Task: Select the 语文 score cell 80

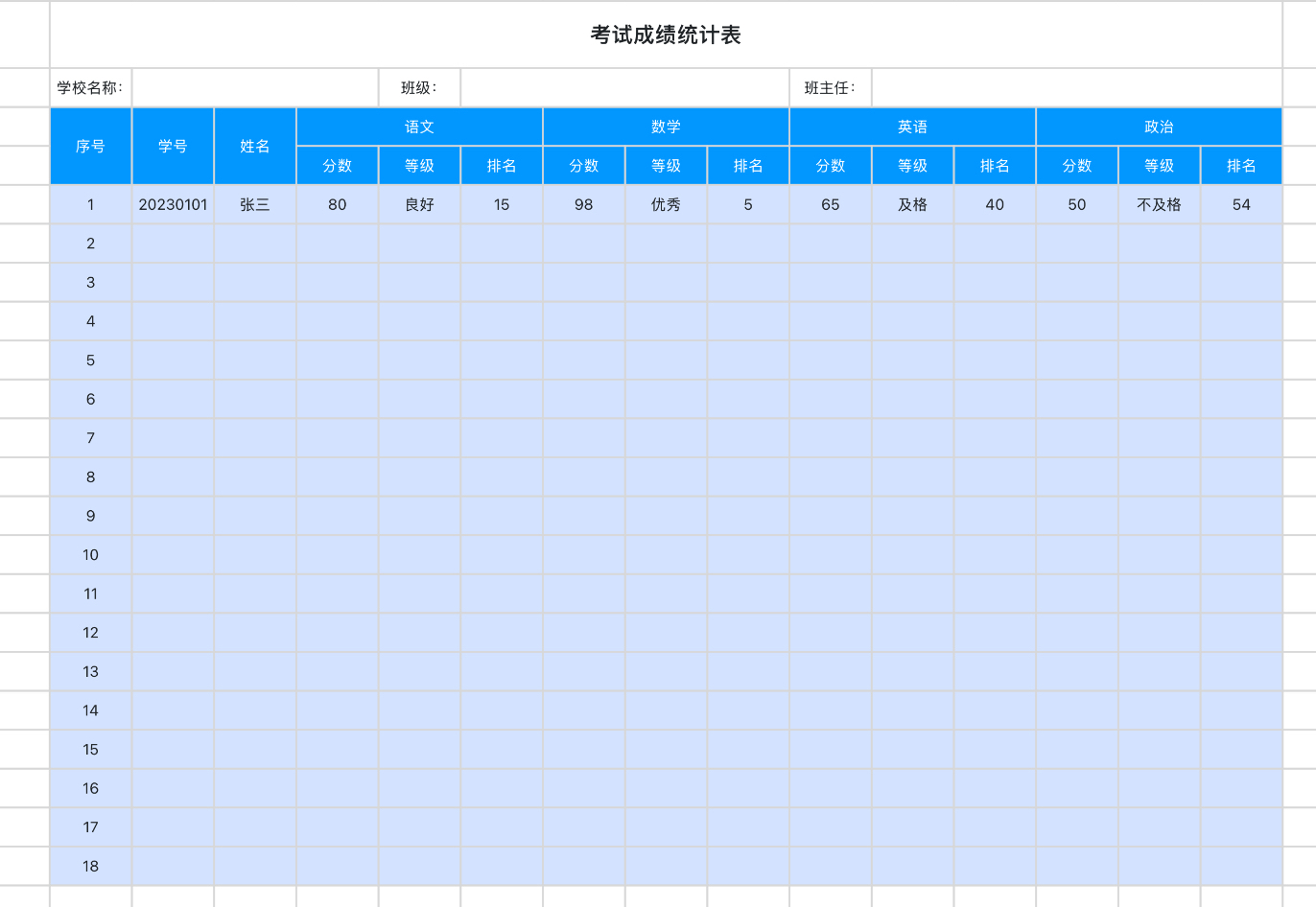Action: [338, 204]
